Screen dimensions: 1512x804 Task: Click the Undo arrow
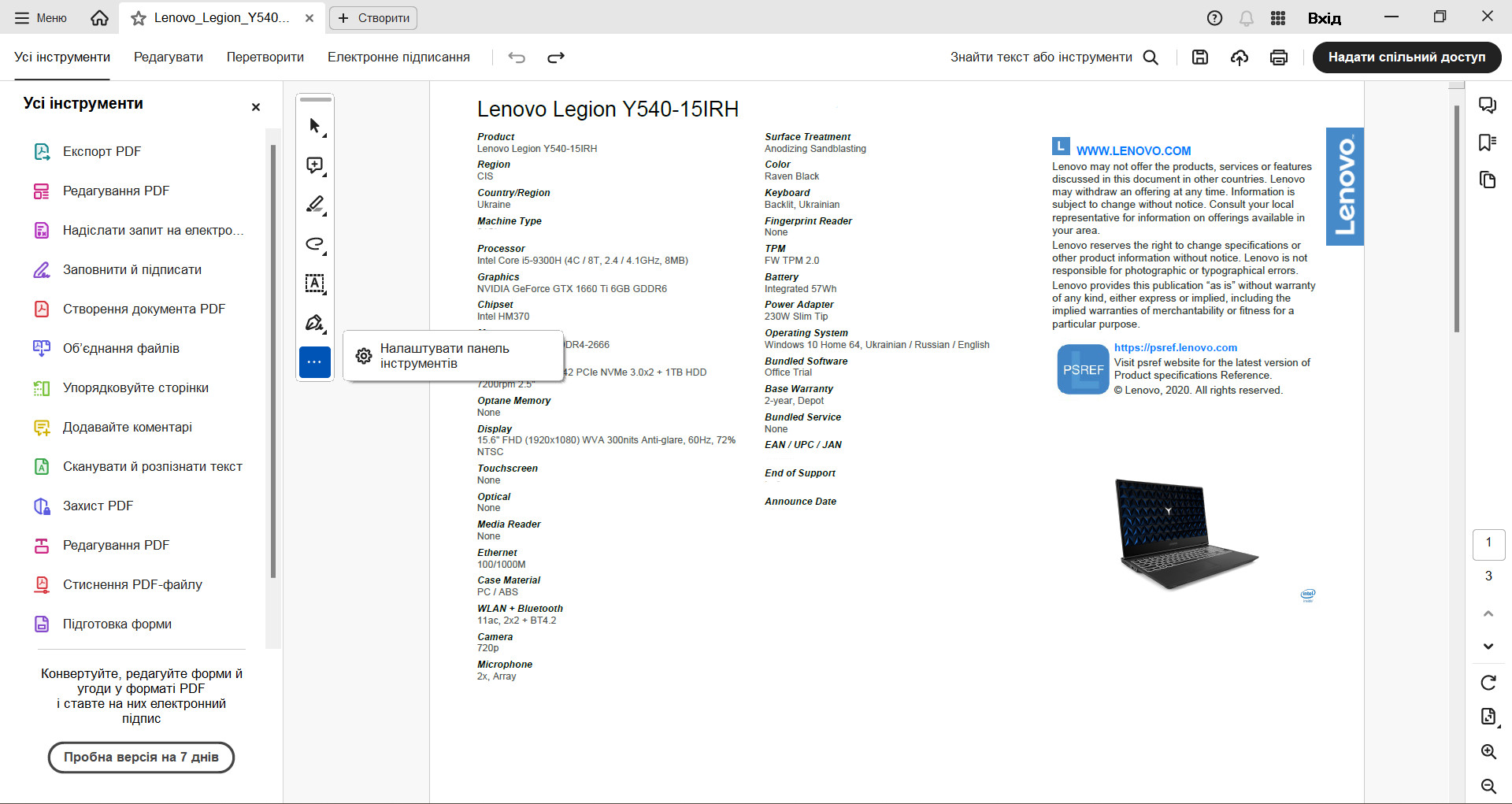coord(517,57)
